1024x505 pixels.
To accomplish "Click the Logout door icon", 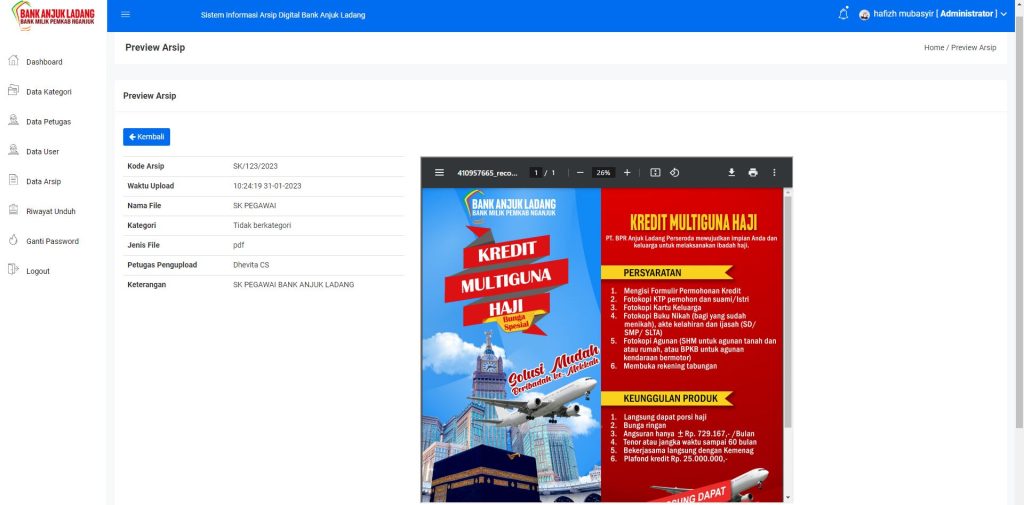I will [x=13, y=269].
